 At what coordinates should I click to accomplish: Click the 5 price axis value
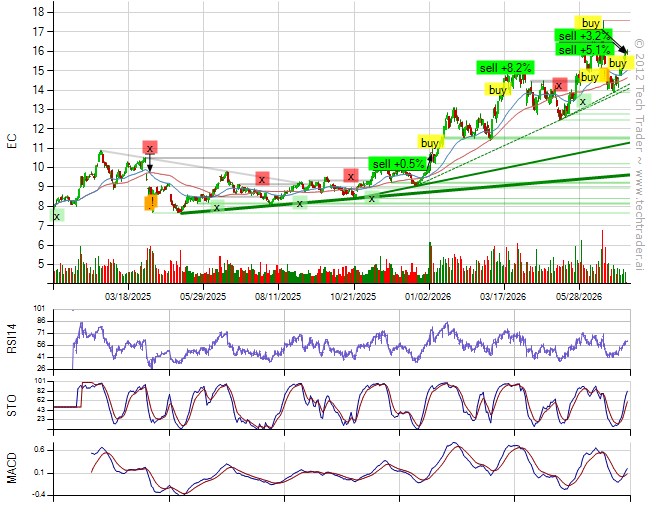tap(41, 265)
